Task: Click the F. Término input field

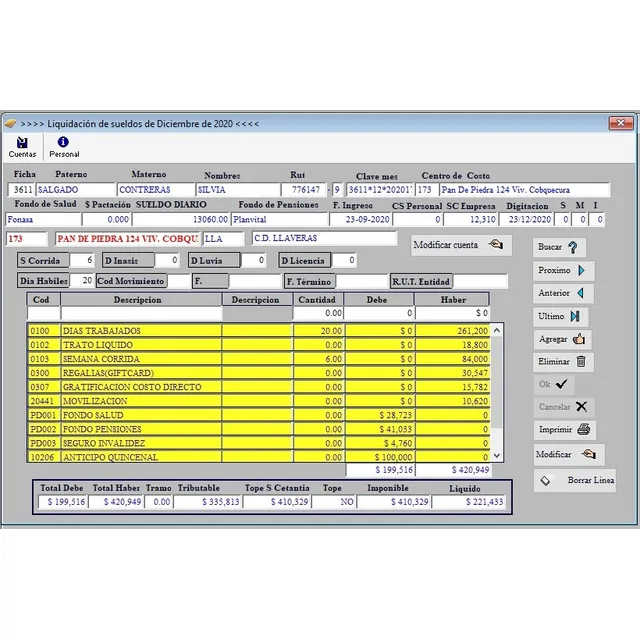Action: click(362, 282)
